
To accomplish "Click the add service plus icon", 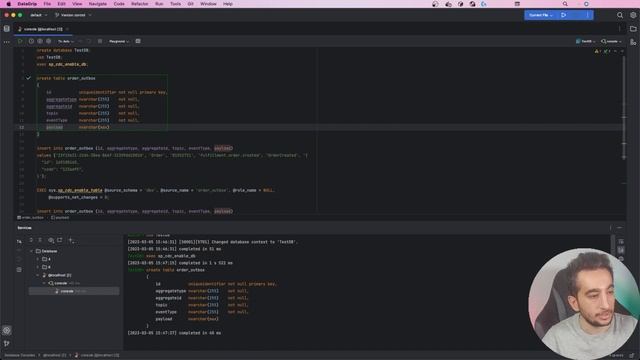I will 71,240.
